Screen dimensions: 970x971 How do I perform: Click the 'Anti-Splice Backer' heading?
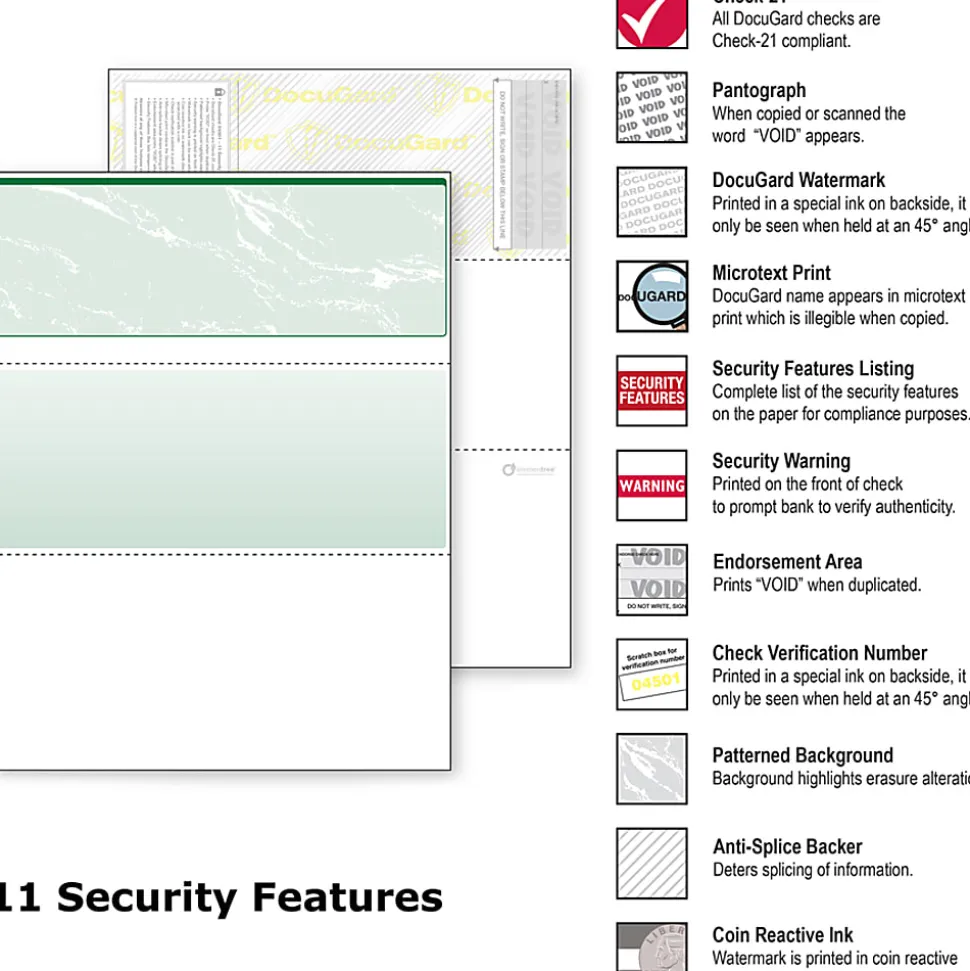click(x=787, y=847)
